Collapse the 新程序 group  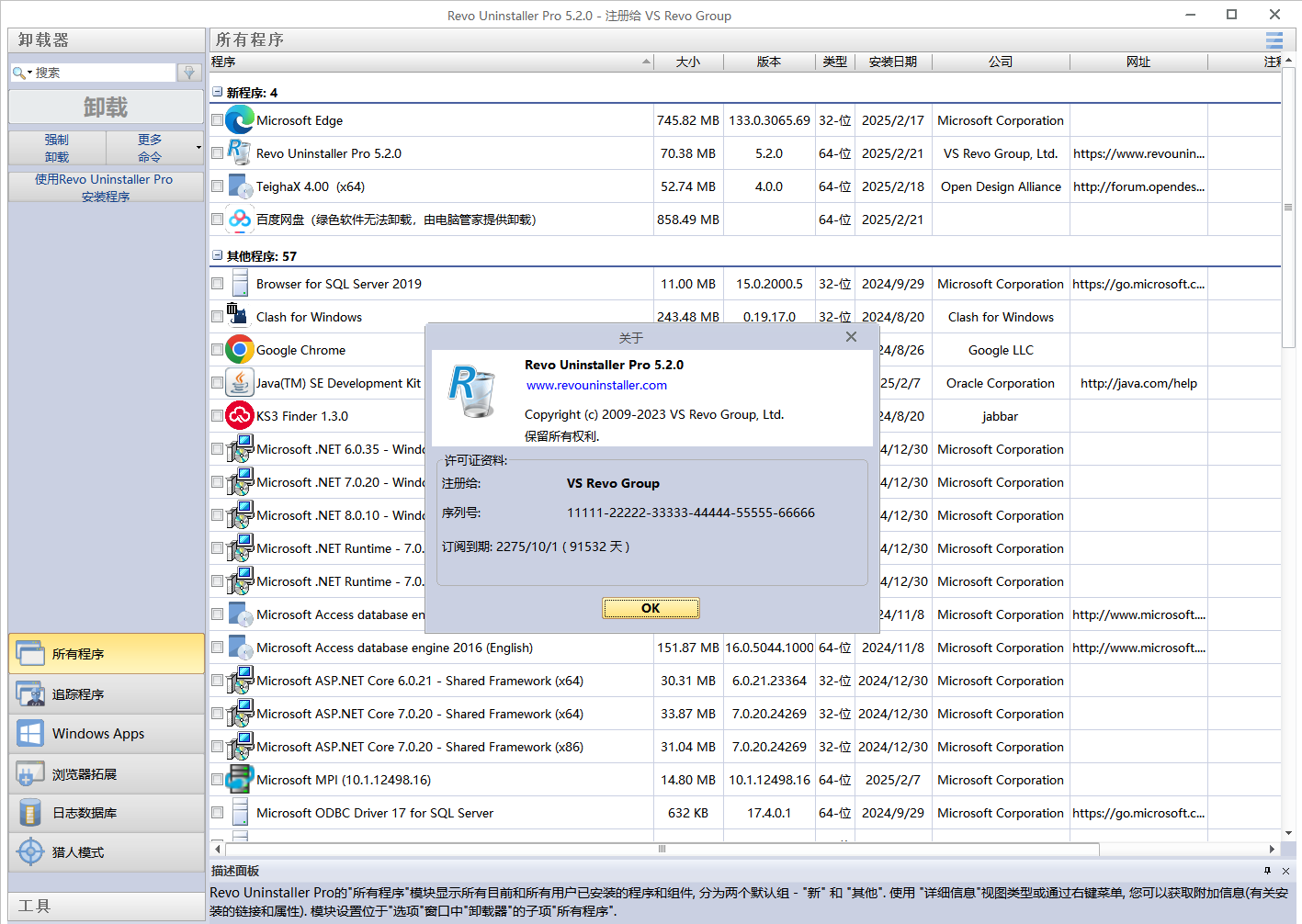tap(218, 93)
